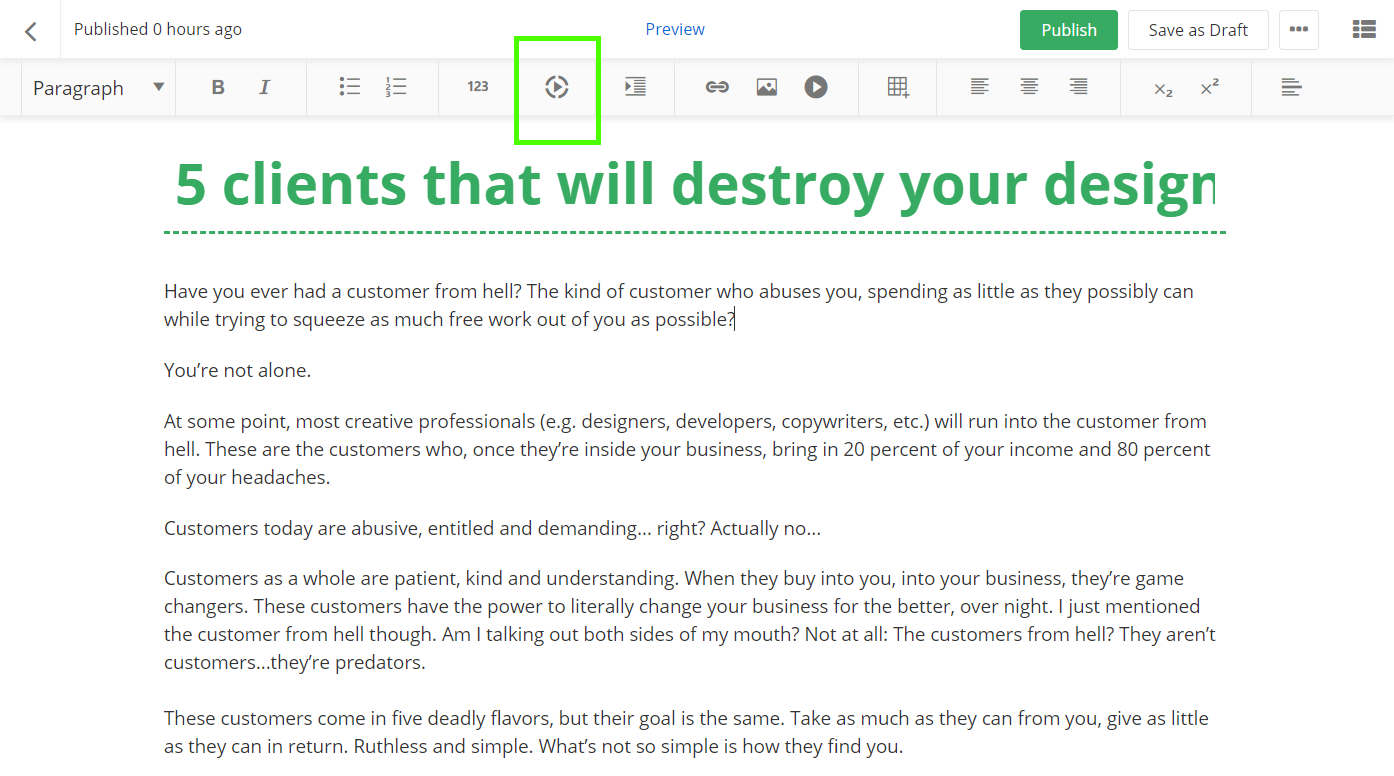This screenshot has width=1394, height=776.
Task: Center align the text
Action: (x=1029, y=88)
